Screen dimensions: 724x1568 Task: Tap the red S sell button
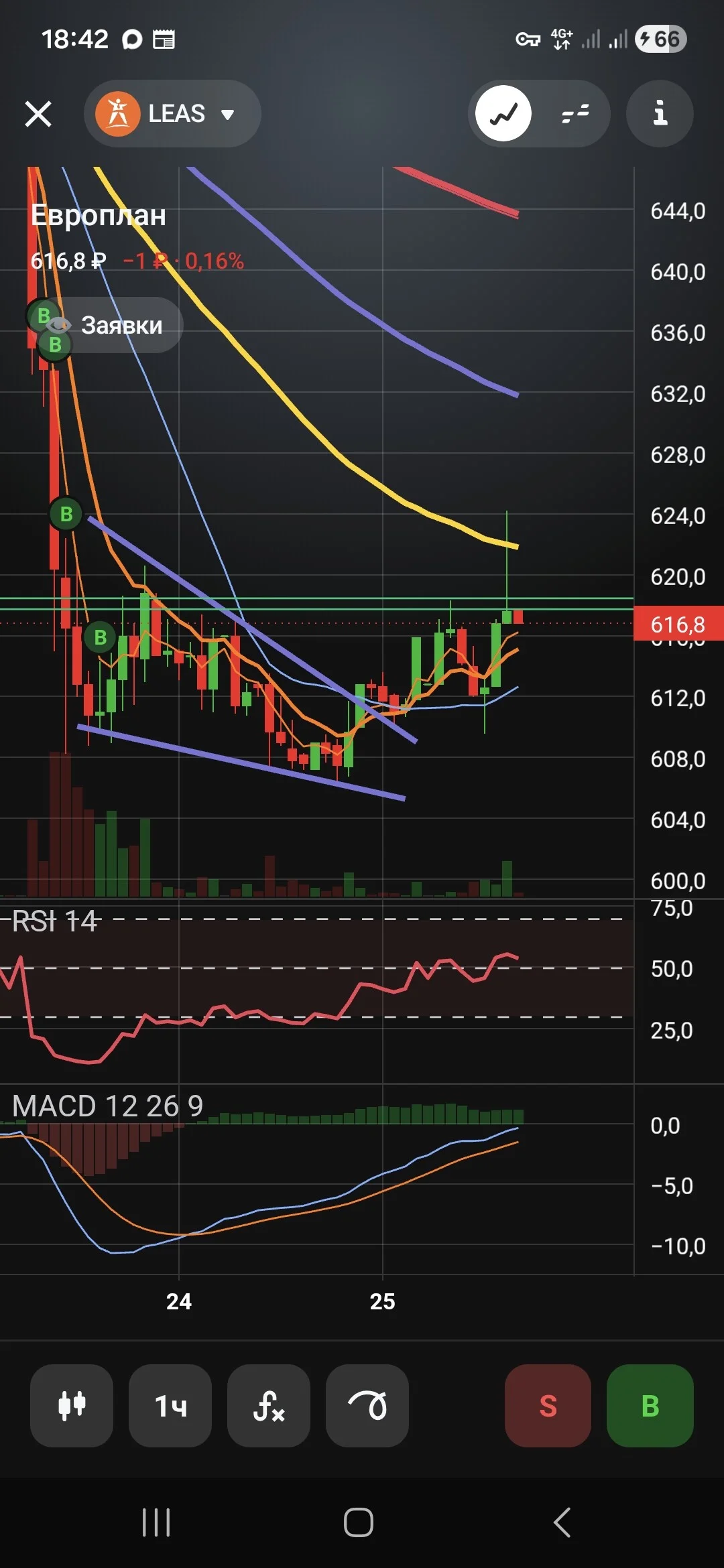click(x=548, y=1405)
